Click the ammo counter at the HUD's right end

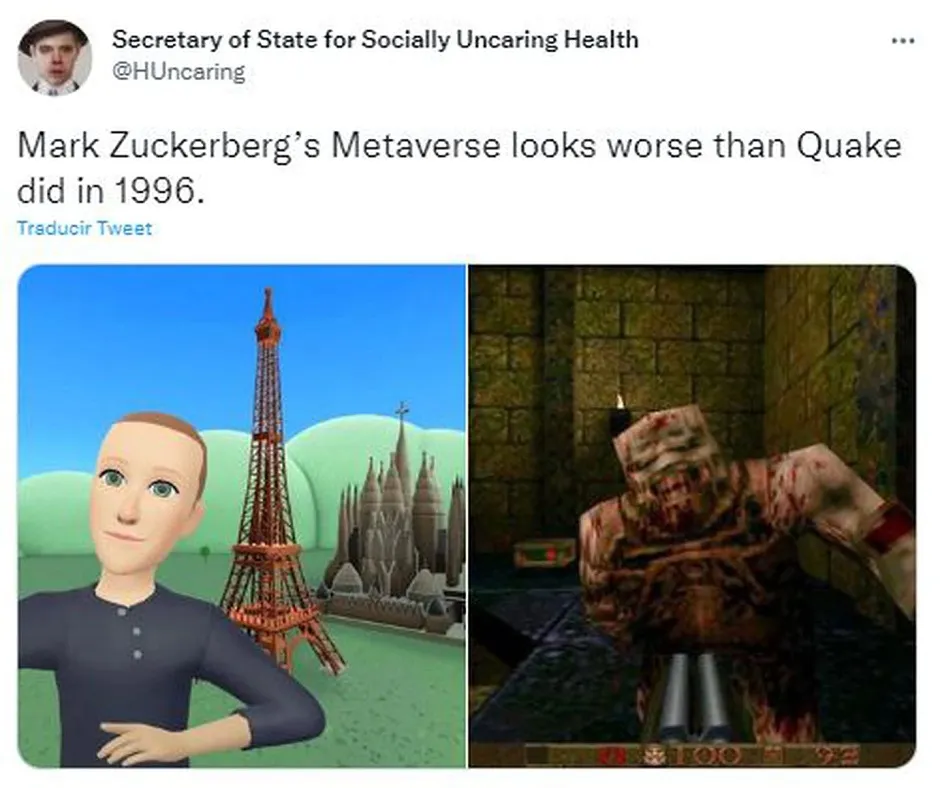(838, 756)
